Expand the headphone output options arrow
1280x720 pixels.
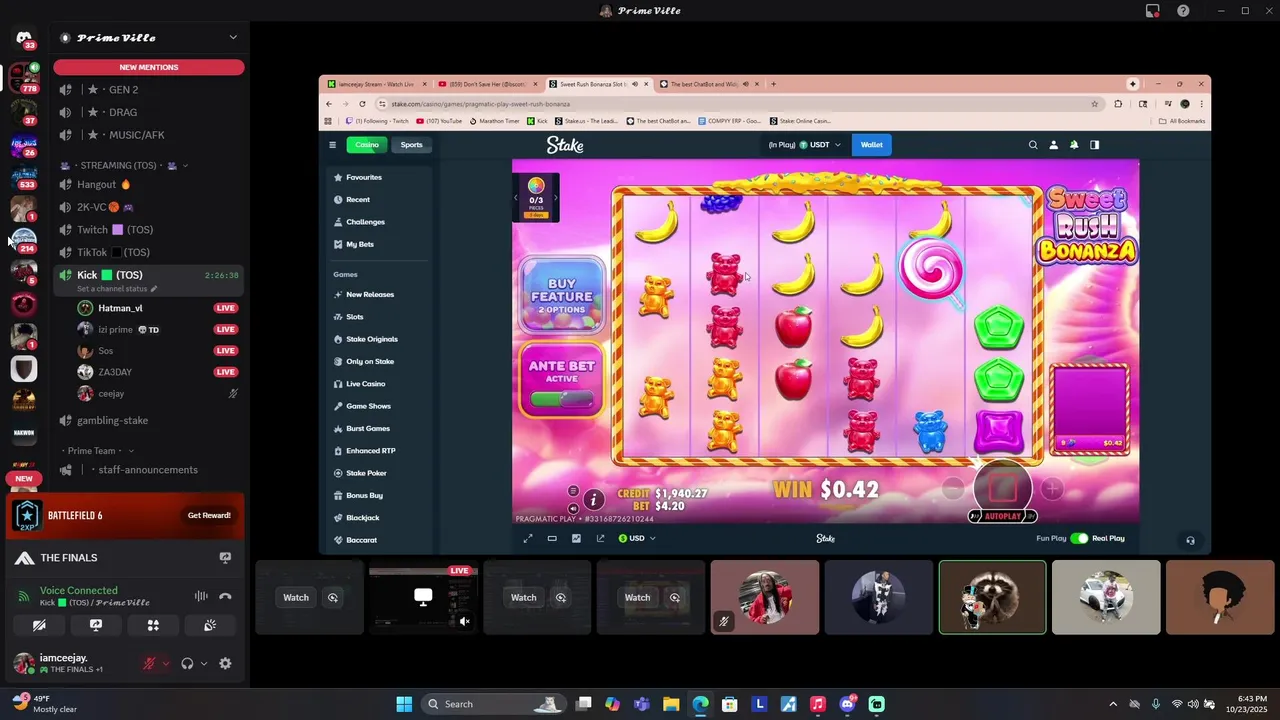point(204,663)
